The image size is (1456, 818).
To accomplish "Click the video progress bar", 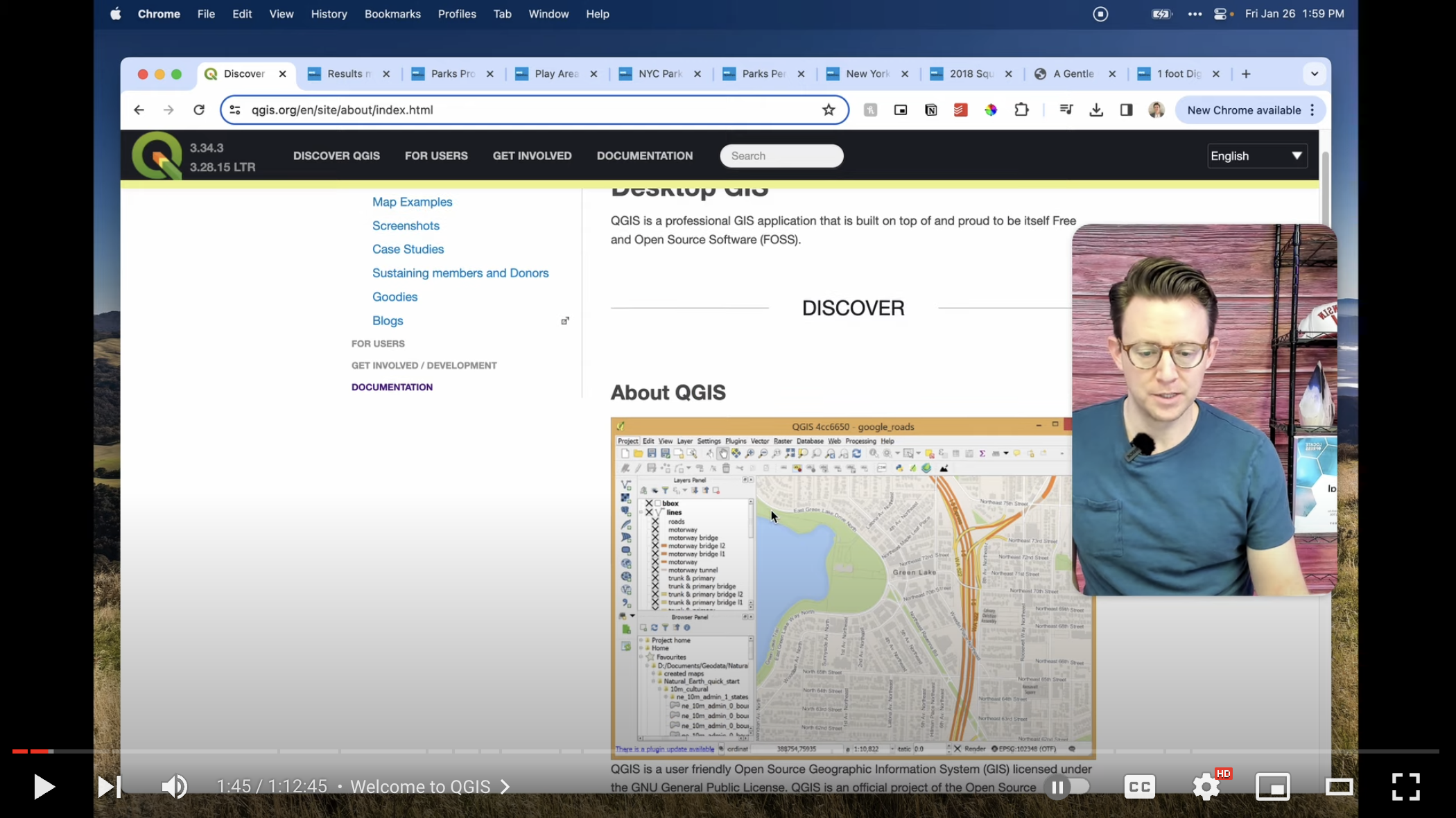I will pyautogui.click(x=725, y=751).
